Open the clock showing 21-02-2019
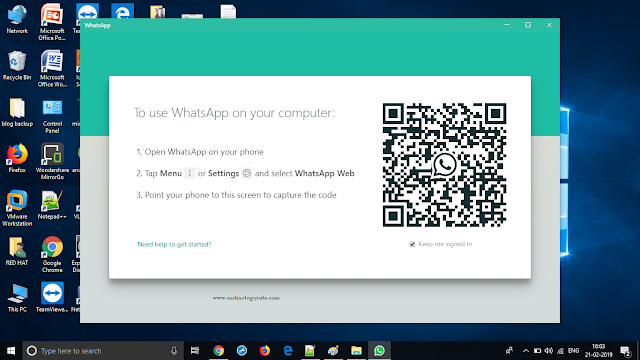The height and width of the screenshot is (360, 640). [x=598, y=351]
